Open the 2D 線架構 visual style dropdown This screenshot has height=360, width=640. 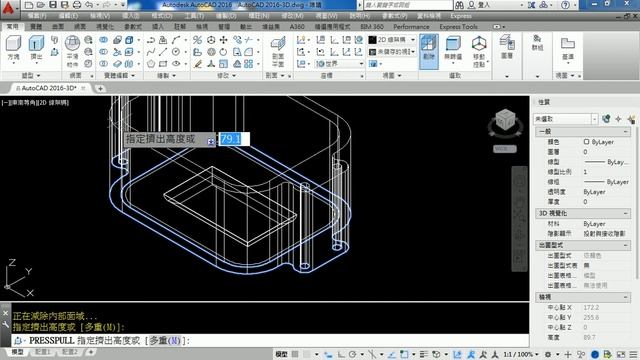coord(392,40)
